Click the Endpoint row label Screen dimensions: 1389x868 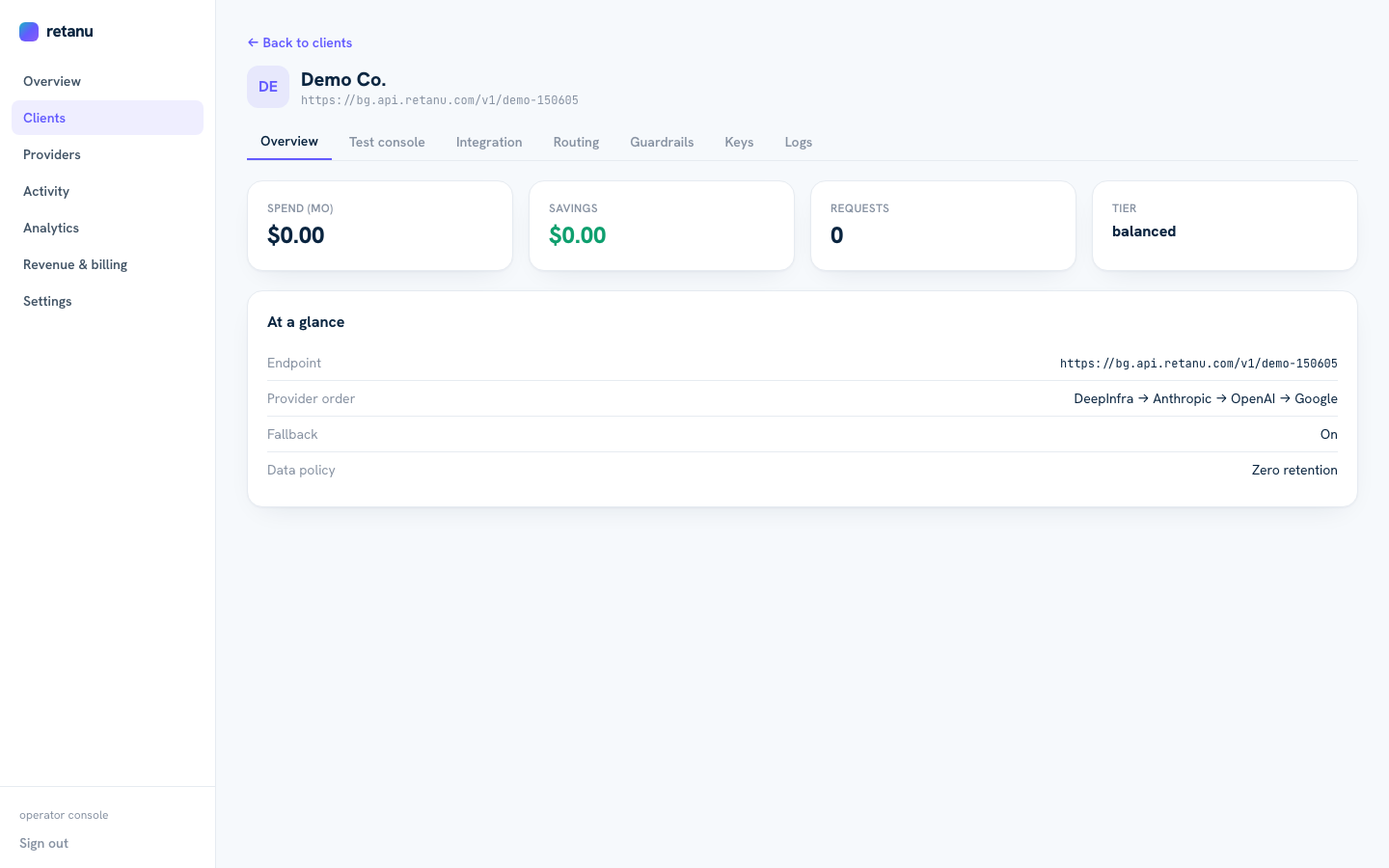[294, 363]
